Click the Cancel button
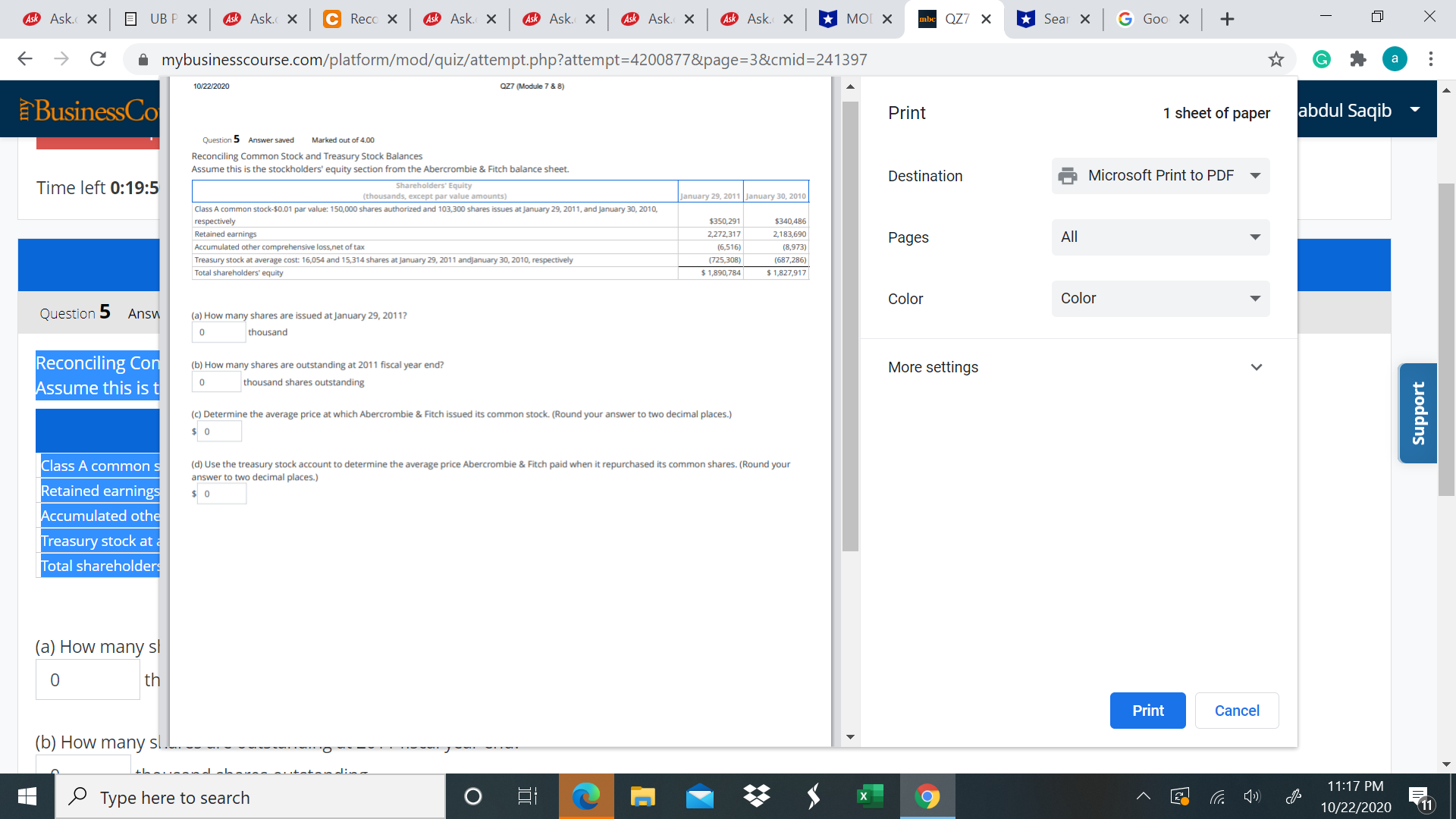 (1236, 711)
